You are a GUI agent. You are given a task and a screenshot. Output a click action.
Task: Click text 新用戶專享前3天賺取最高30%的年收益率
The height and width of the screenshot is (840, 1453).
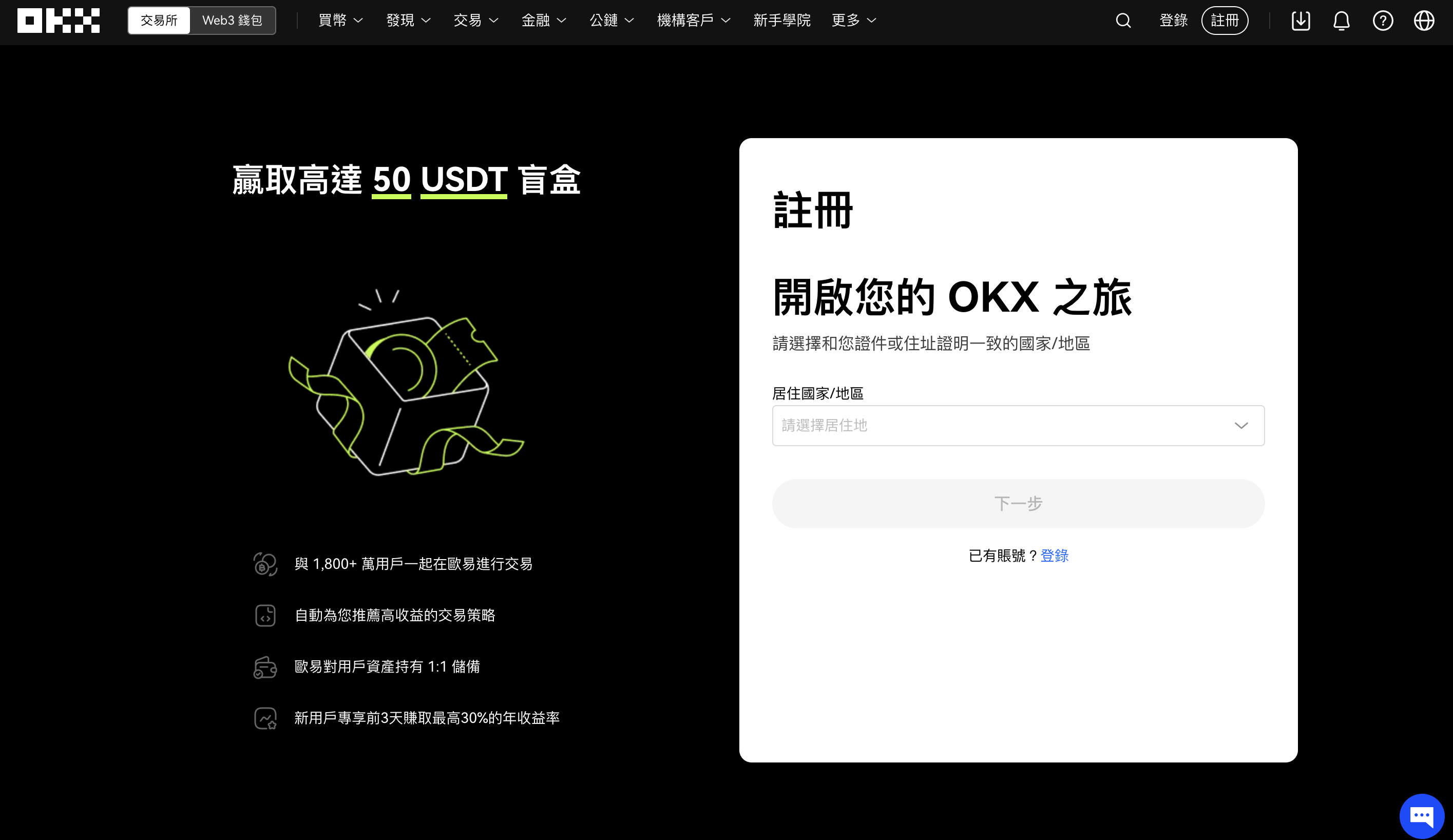pos(427,718)
